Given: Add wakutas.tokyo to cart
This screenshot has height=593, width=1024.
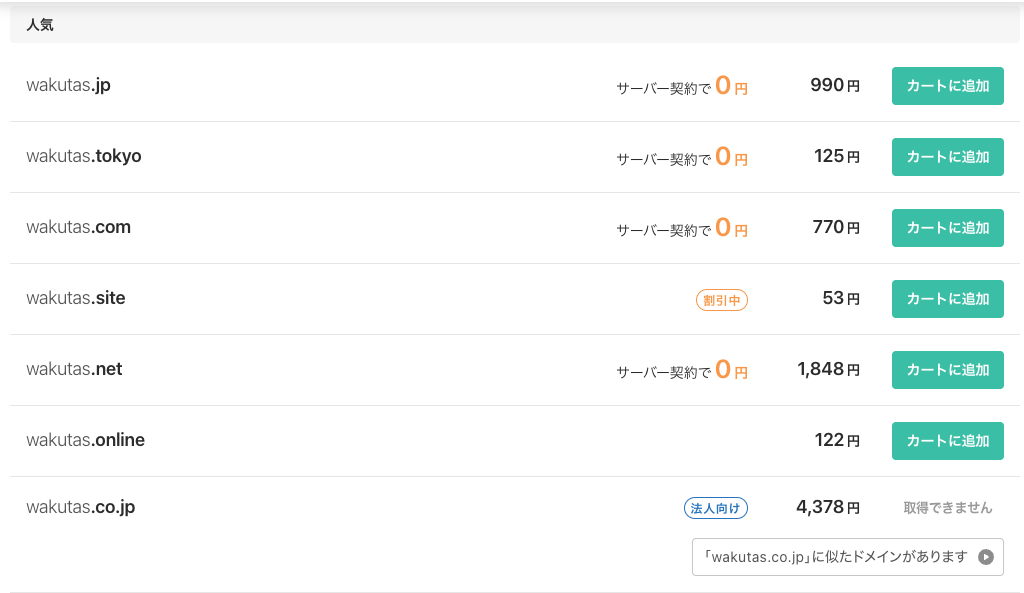Looking at the screenshot, I should (x=947, y=157).
